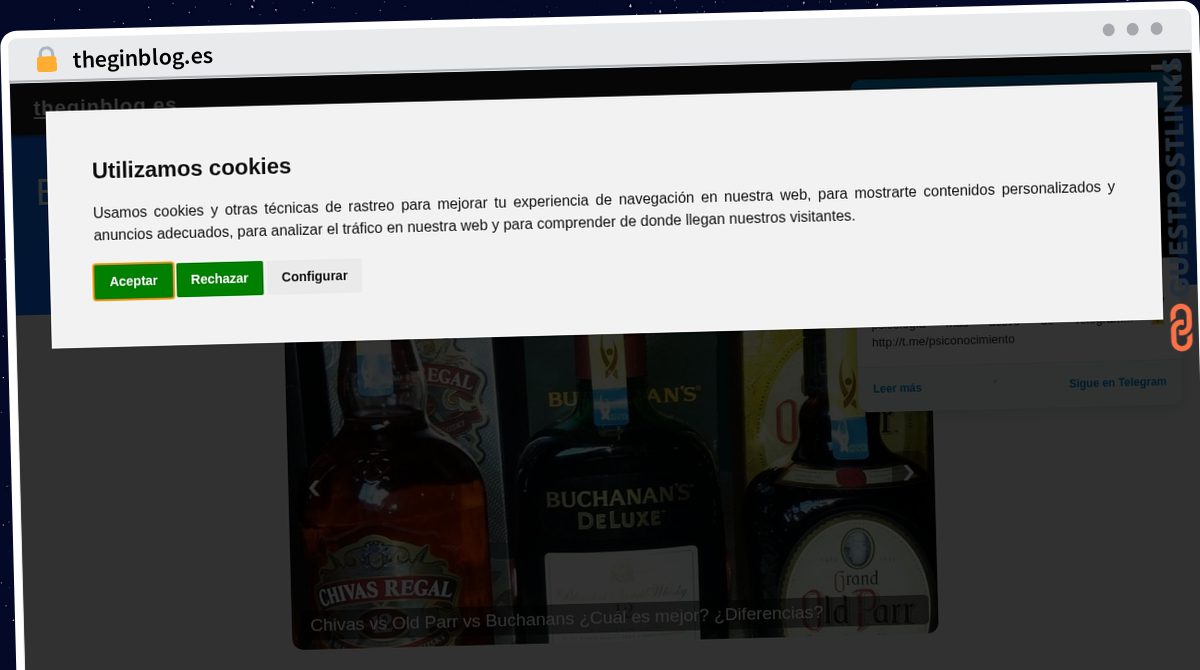Select the Utilizamos cookies heading
The height and width of the screenshot is (670, 1200).
coord(191,167)
